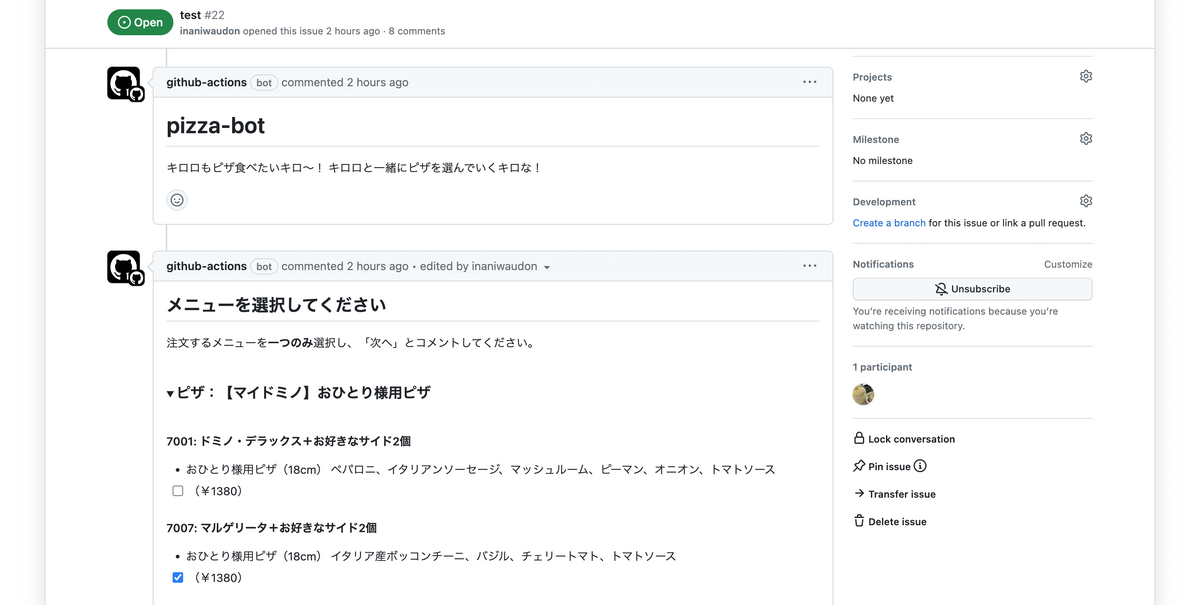1200x605 pixels.
Task: Click Transfer issue
Action: (x=894, y=494)
